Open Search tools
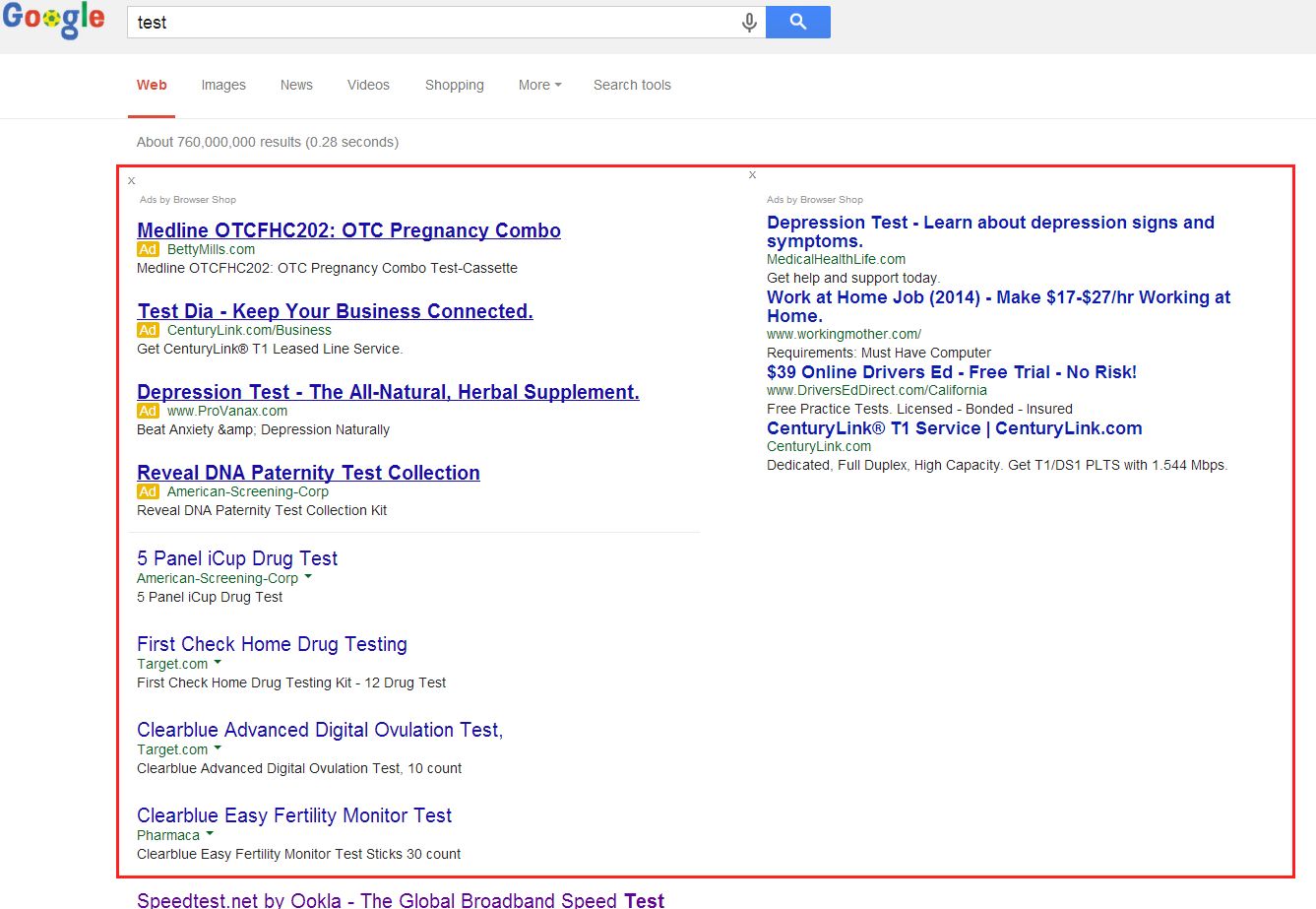 click(632, 85)
